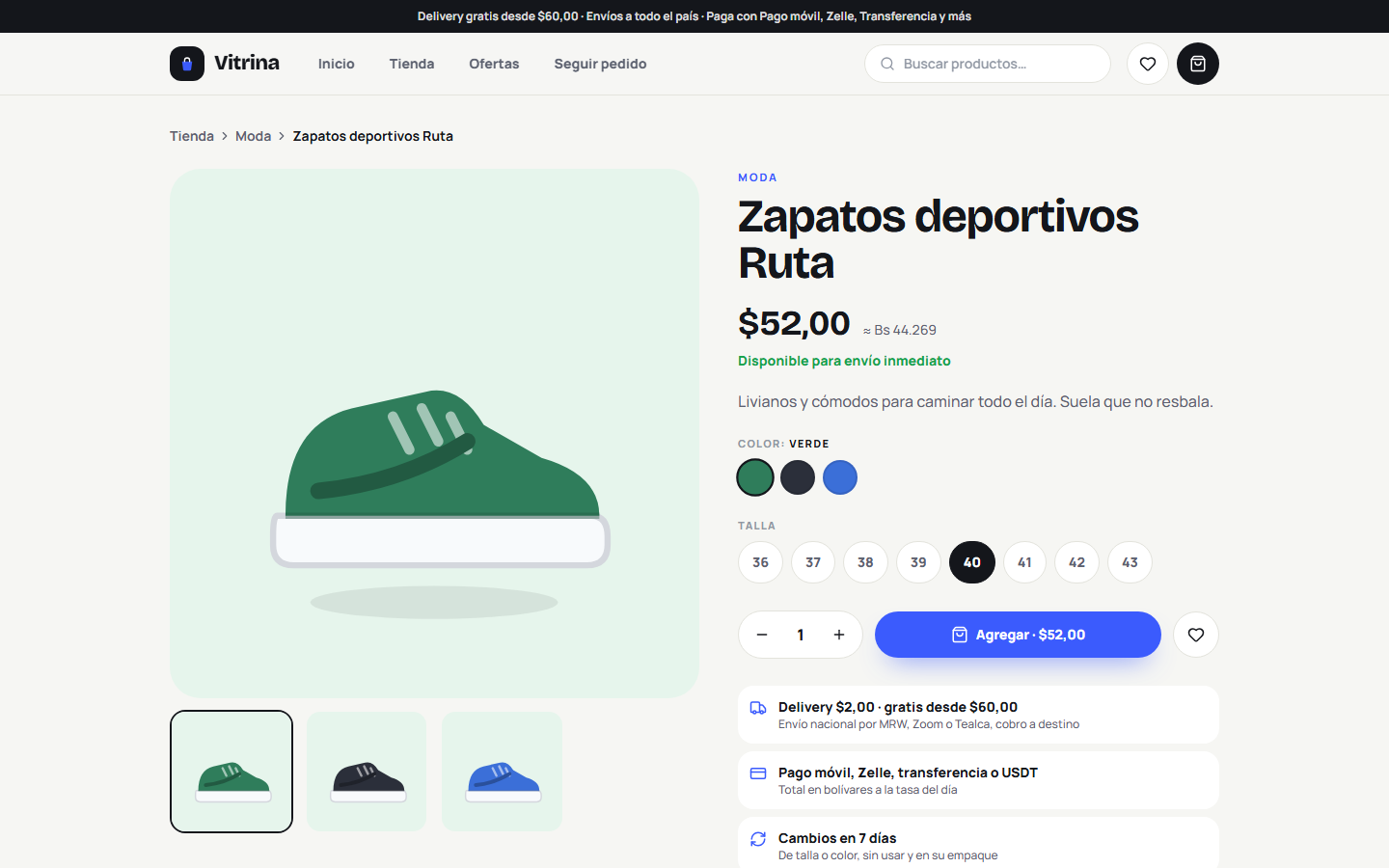This screenshot has width=1389, height=868.
Task: Choose size 39
Action: 918,562
